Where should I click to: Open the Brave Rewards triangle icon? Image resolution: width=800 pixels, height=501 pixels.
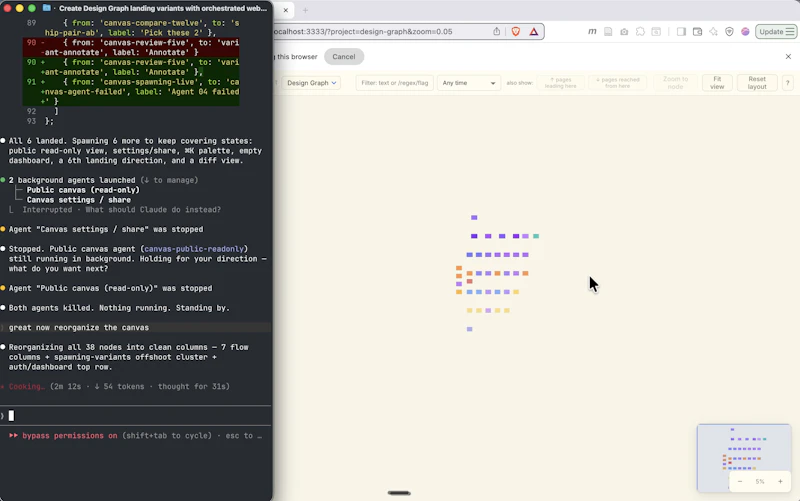(x=534, y=32)
